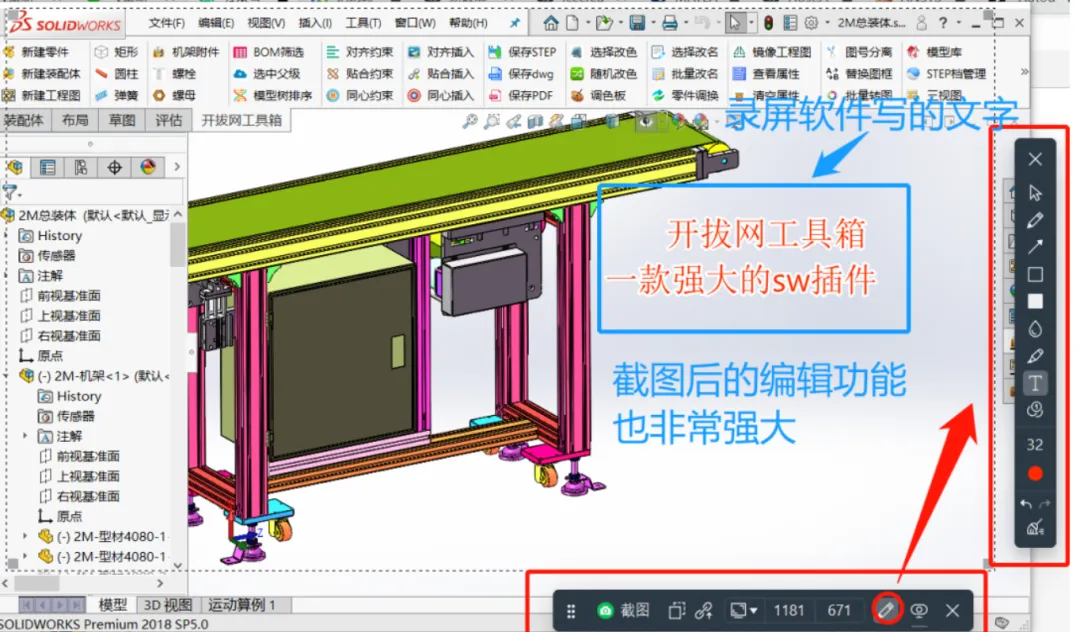
Task: Click the 新建装配体 new assembly command
Action: (41, 74)
